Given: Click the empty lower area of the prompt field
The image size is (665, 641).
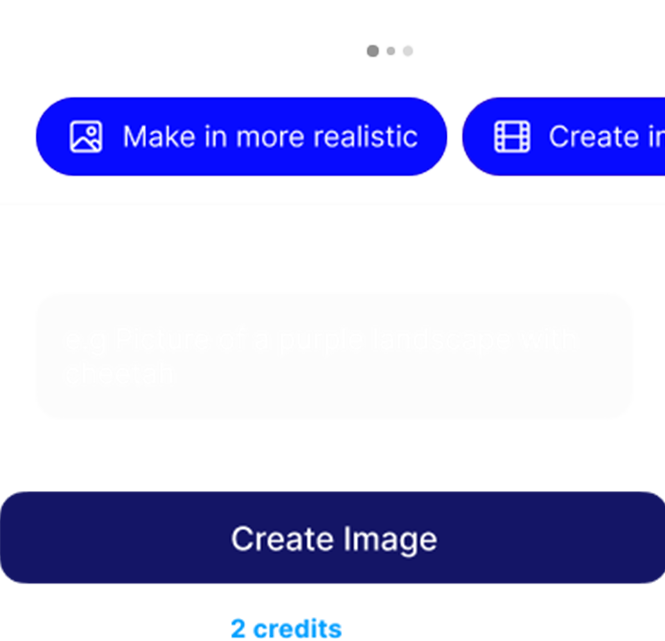Looking at the screenshot, I should (334, 401).
